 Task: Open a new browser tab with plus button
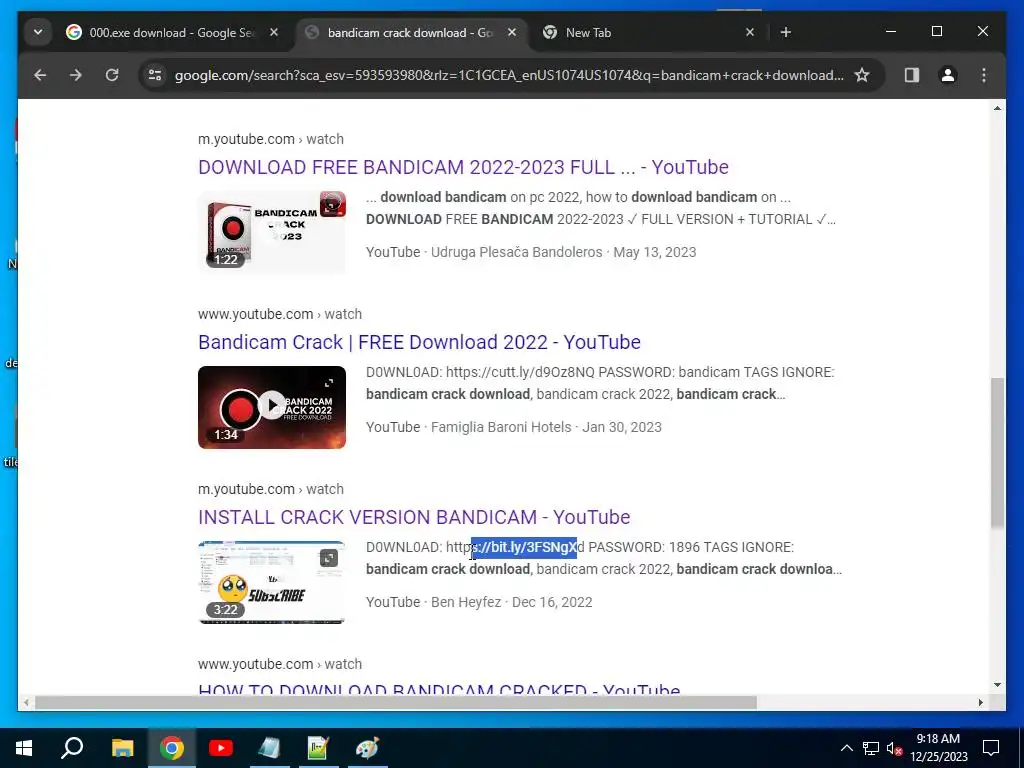click(x=786, y=32)
